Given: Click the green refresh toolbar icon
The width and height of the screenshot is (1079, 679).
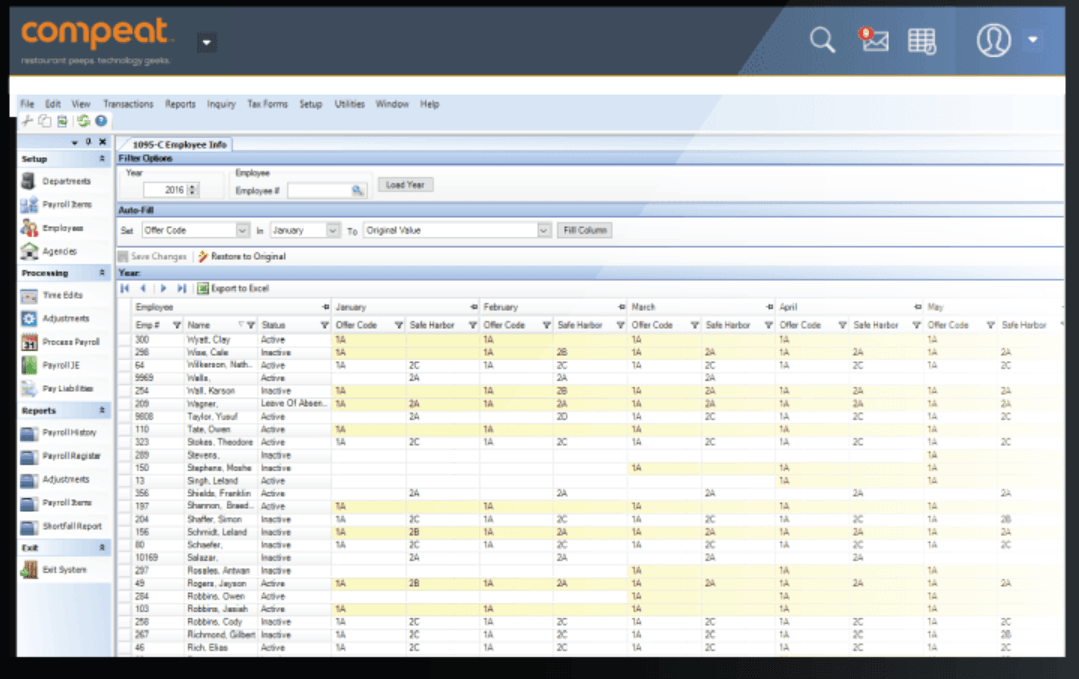Looking at the screenshot, I should [x=84, y=121].
